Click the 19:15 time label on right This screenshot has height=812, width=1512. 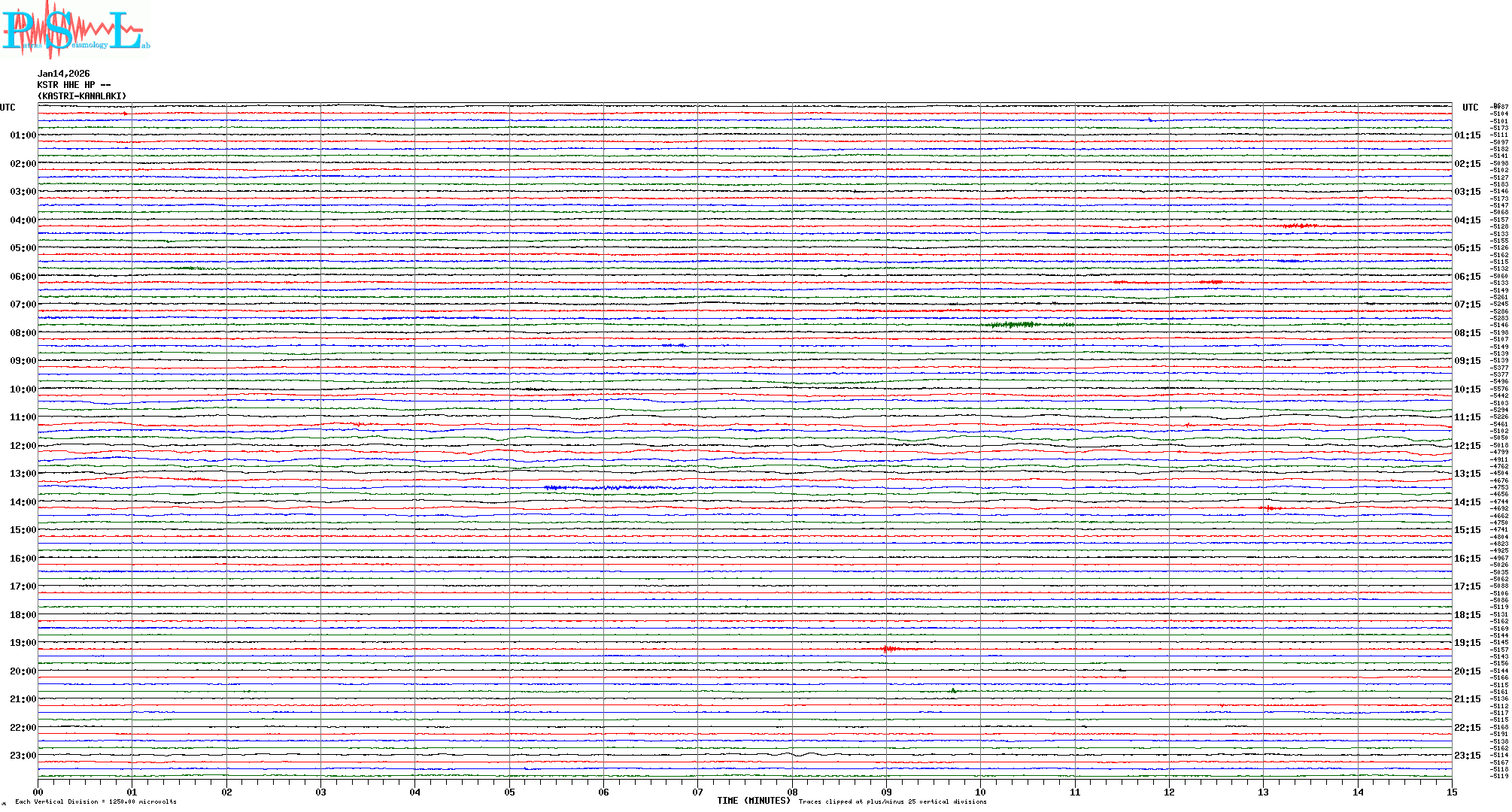pos(1467,643)
